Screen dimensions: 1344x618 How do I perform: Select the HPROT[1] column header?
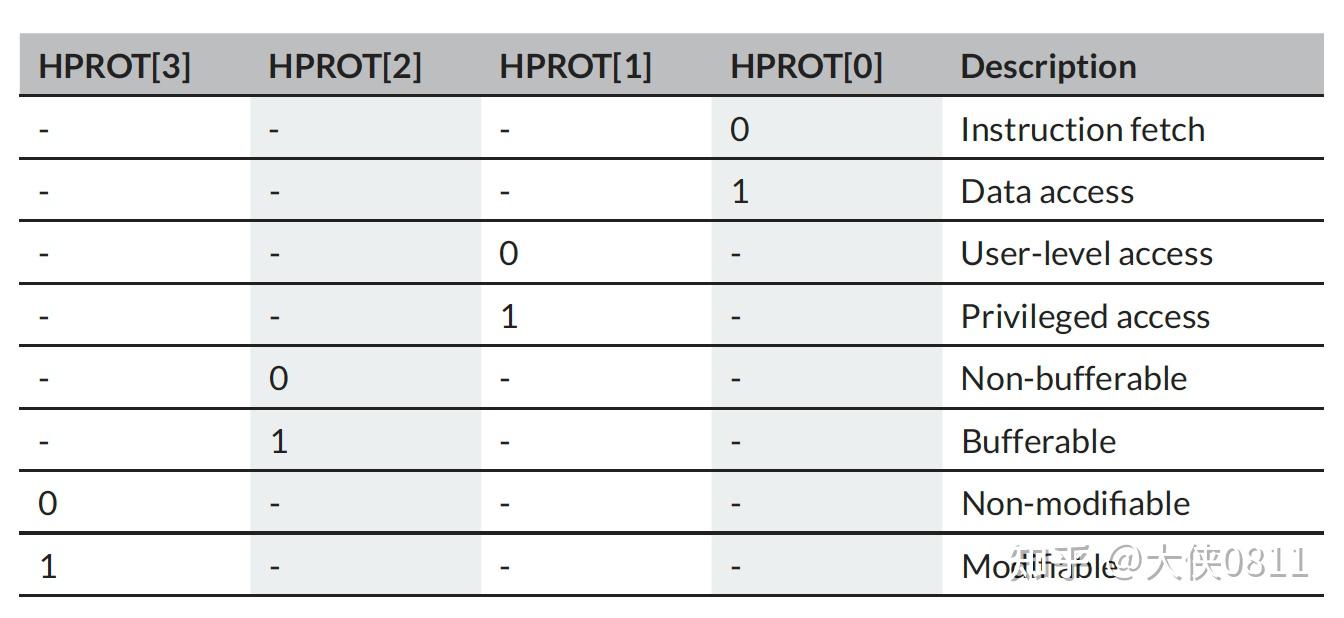(x=575, y=66)
